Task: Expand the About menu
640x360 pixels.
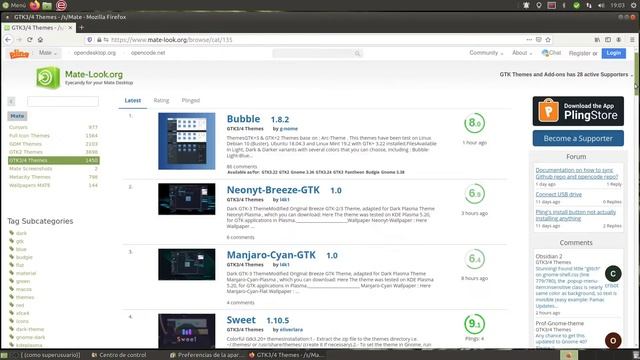Action: [x=522, y=53]
